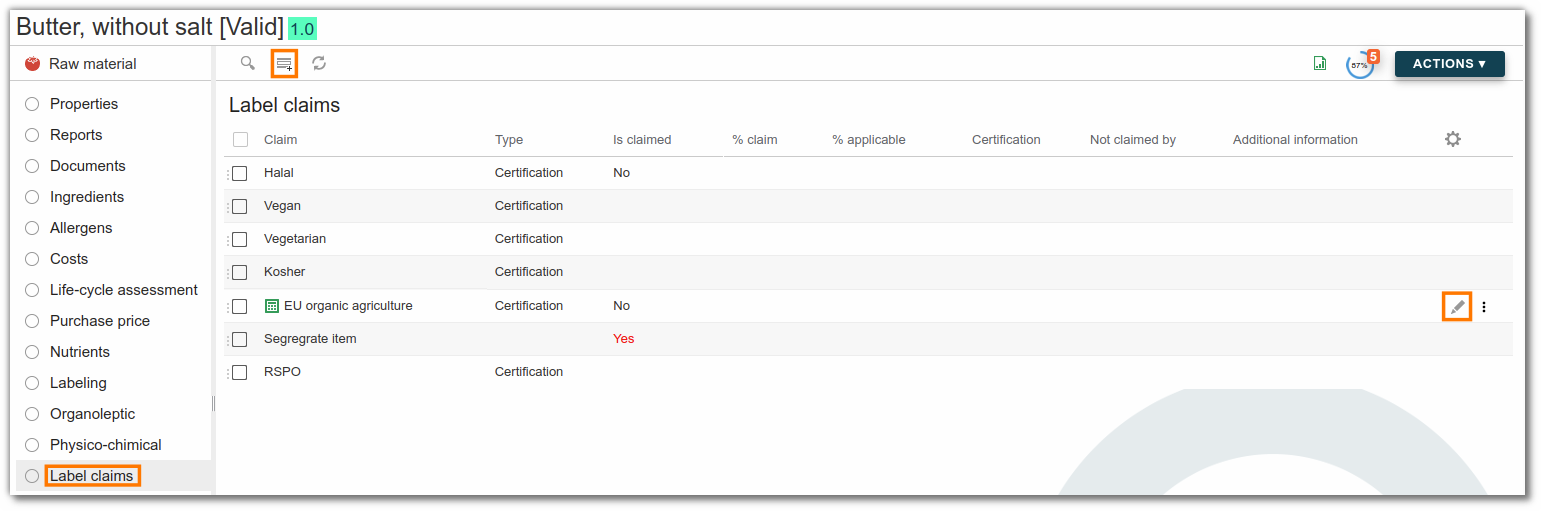Image resolution: width=1541 pixels, height=511 pixels.
Task: Check the Halal row checkbox
Action: tap(239, 173)
